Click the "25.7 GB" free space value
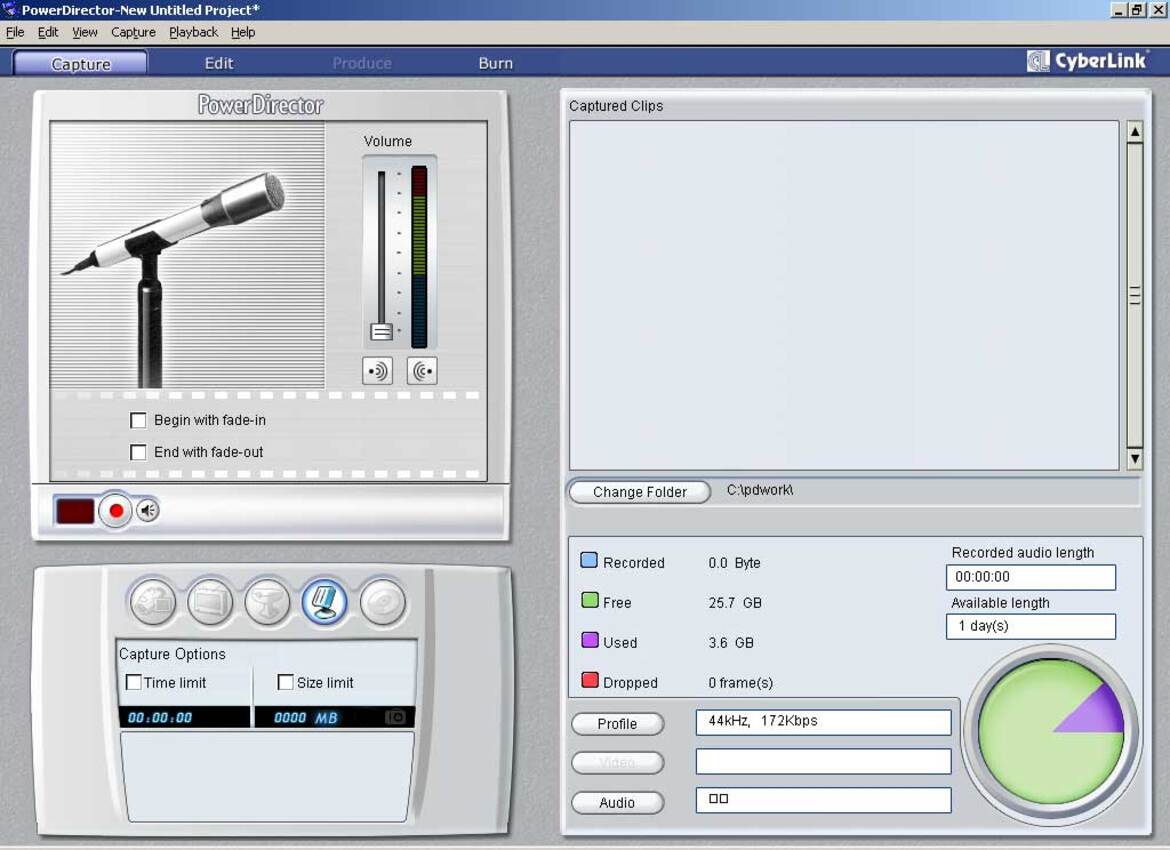The image size is (1170, 850). point(735,602)
